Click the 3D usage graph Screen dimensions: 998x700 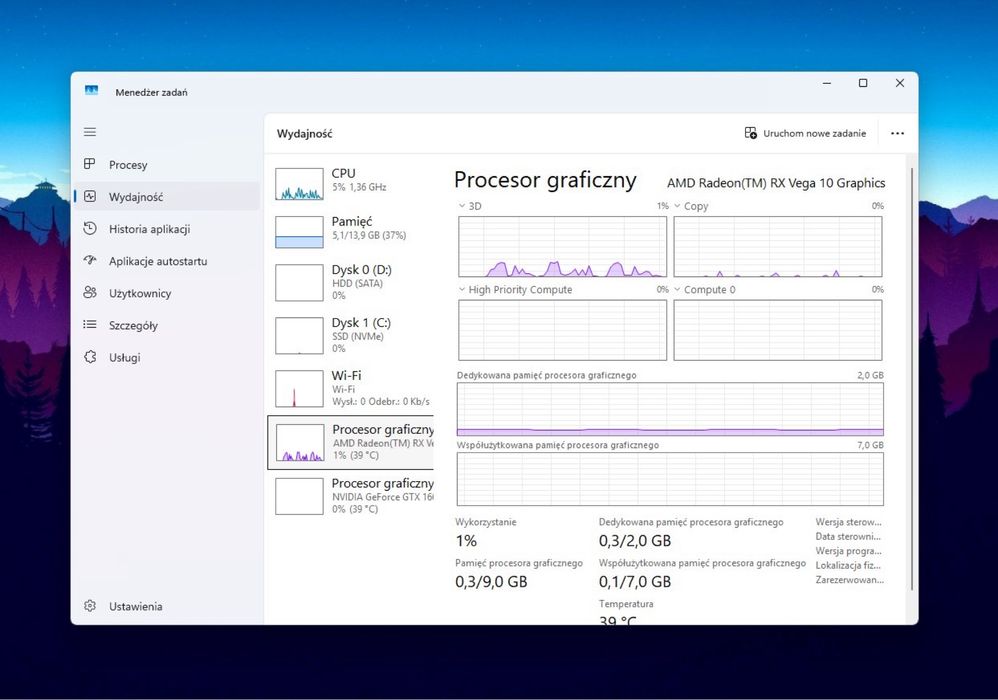point(563,247)
